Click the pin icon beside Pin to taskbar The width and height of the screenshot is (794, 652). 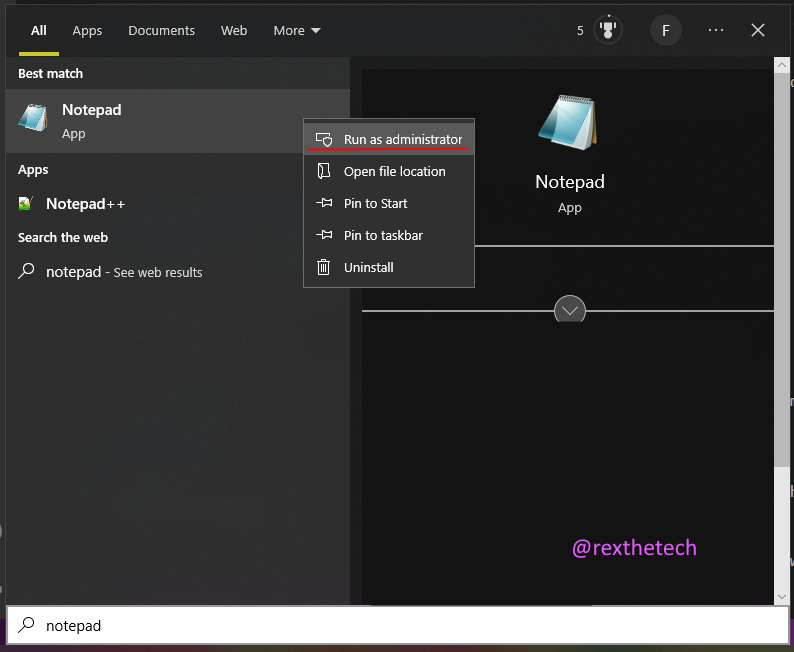click(324, 235)
